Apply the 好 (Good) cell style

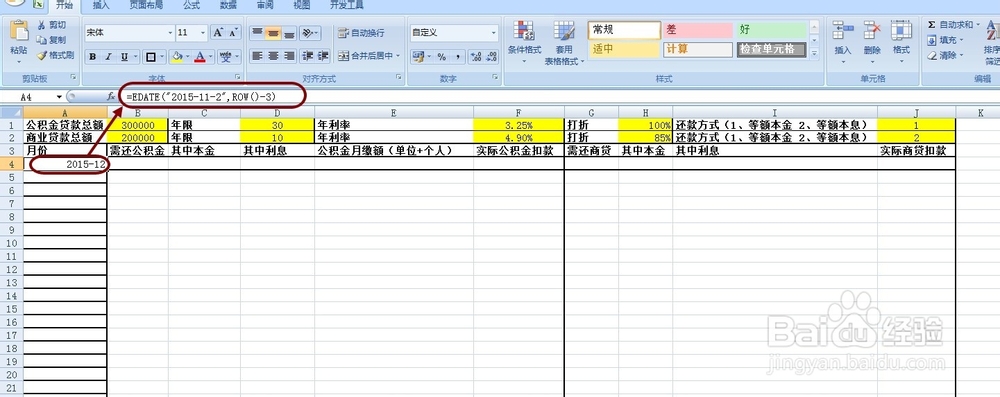(x=772, y=30)
